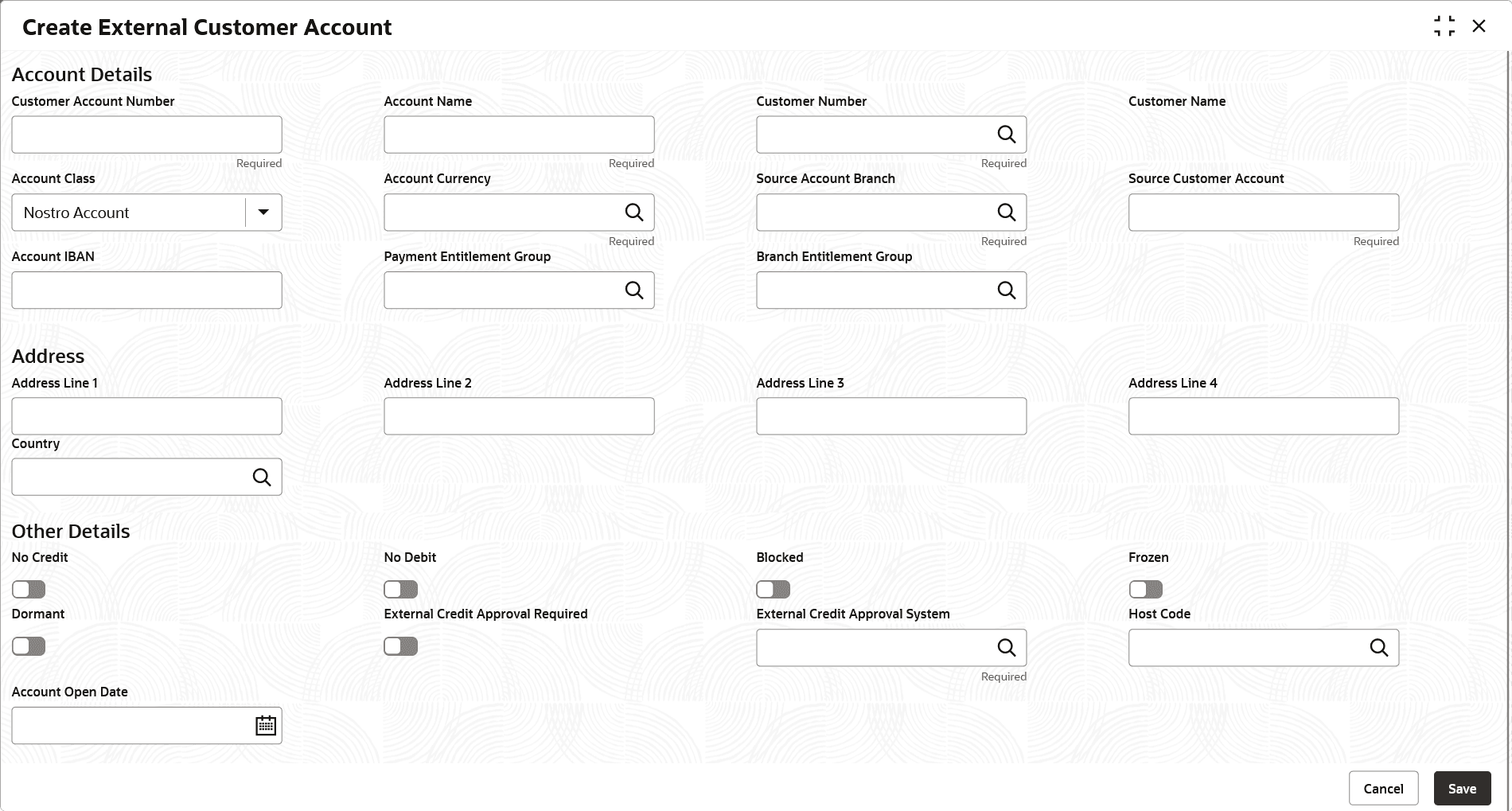Enable External Credit Approval Required toggle
The height and width of the screenshot is (811, 1512).
click(400, 646)
